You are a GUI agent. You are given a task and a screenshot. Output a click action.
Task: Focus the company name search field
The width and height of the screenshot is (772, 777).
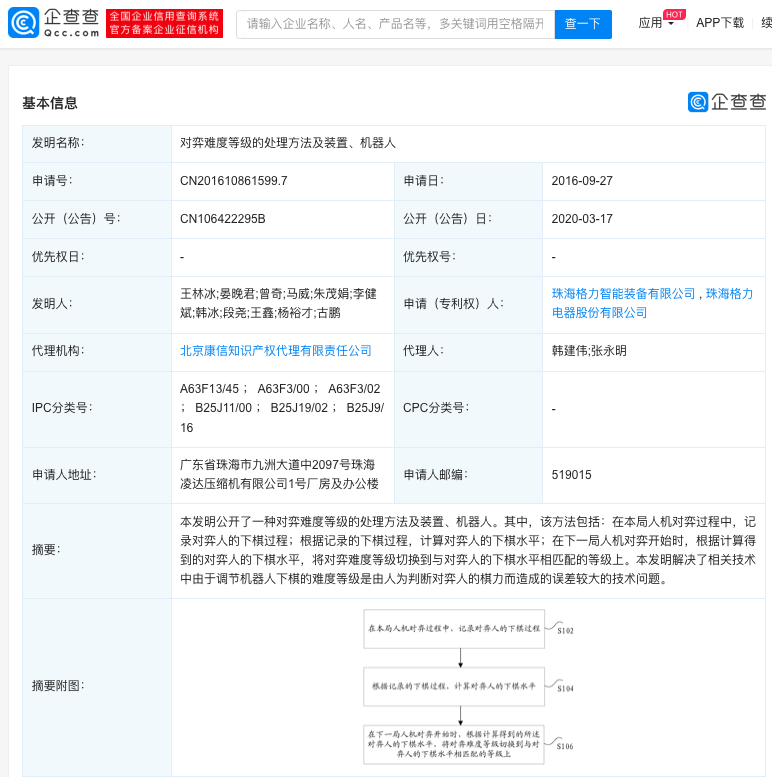pos(395,24)
